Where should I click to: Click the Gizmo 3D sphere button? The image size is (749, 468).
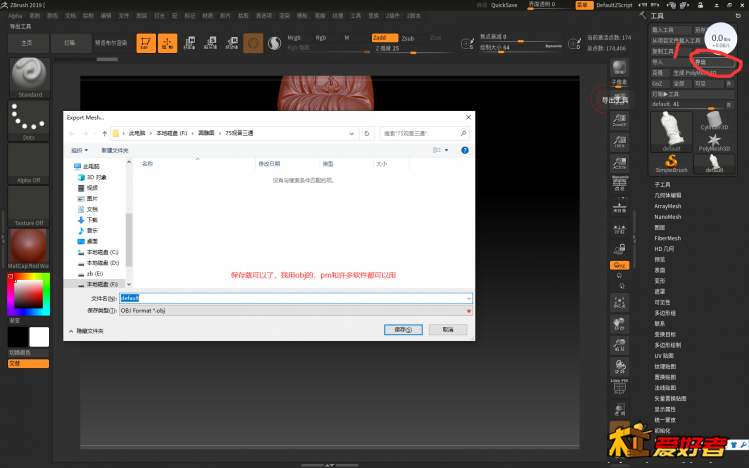point(253,43)
